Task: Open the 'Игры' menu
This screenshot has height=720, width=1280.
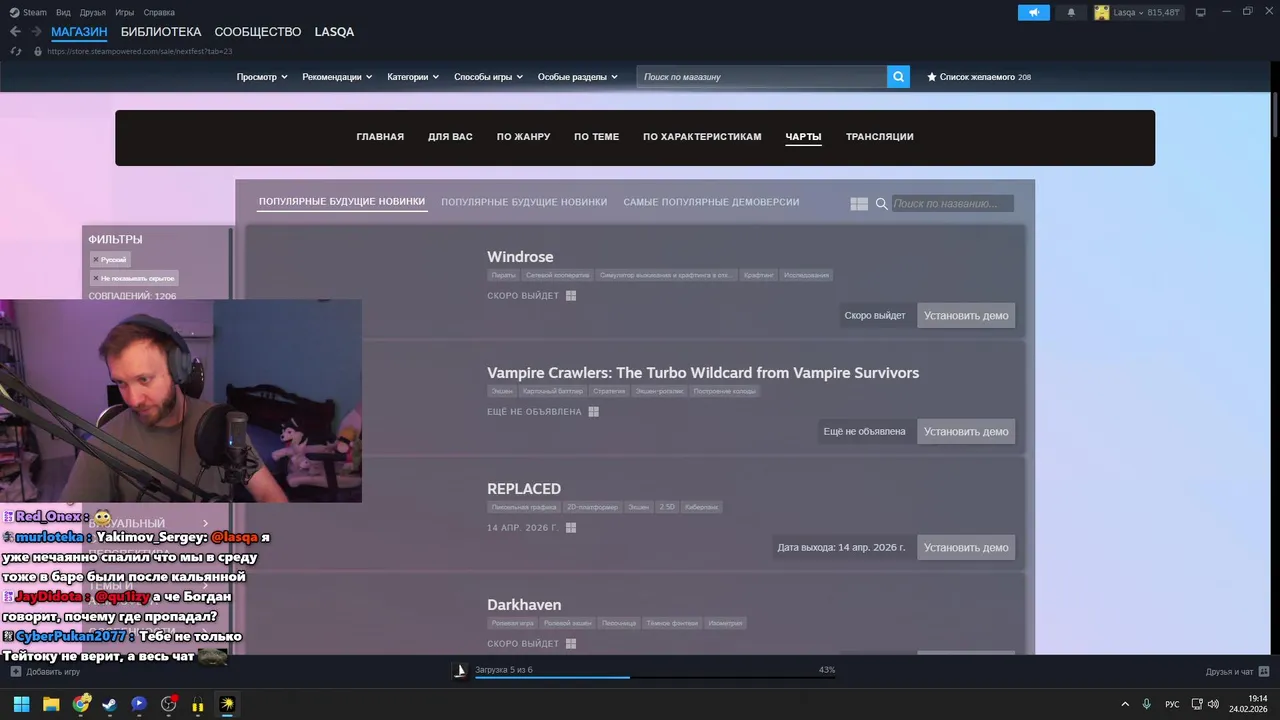Action: [124, 12]
